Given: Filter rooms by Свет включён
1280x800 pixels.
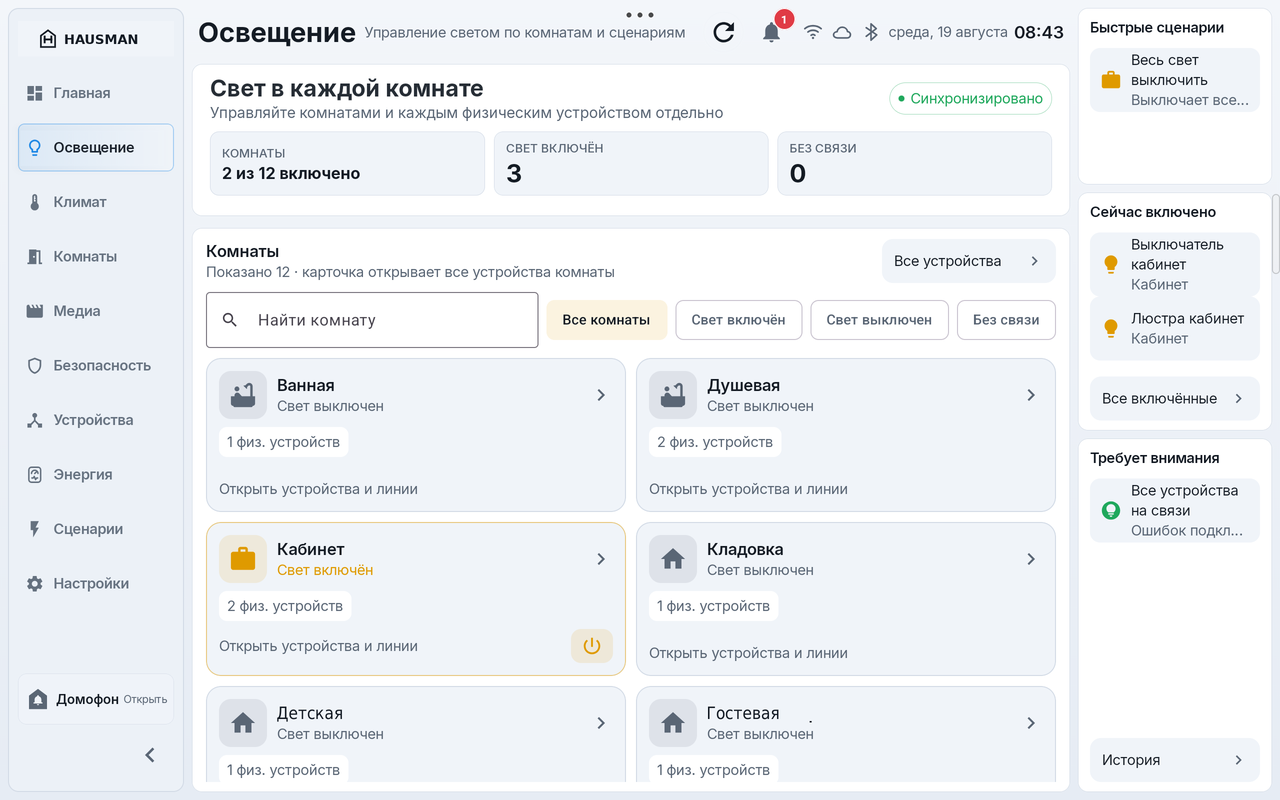Looking at the screenshot, I should pyautogui.click(x=739, y=320).
